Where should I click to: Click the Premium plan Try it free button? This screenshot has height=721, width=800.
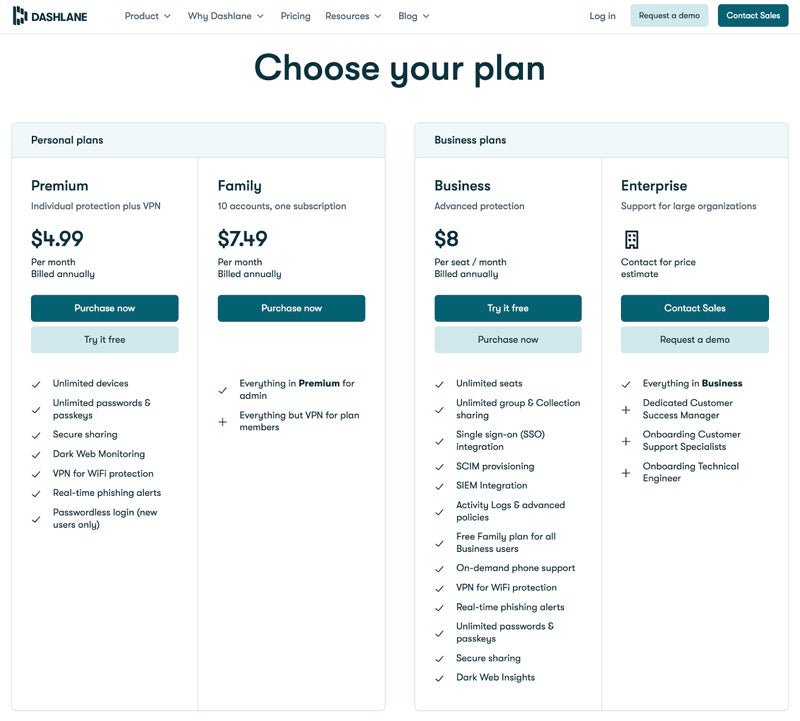click(x=105, y=340)
